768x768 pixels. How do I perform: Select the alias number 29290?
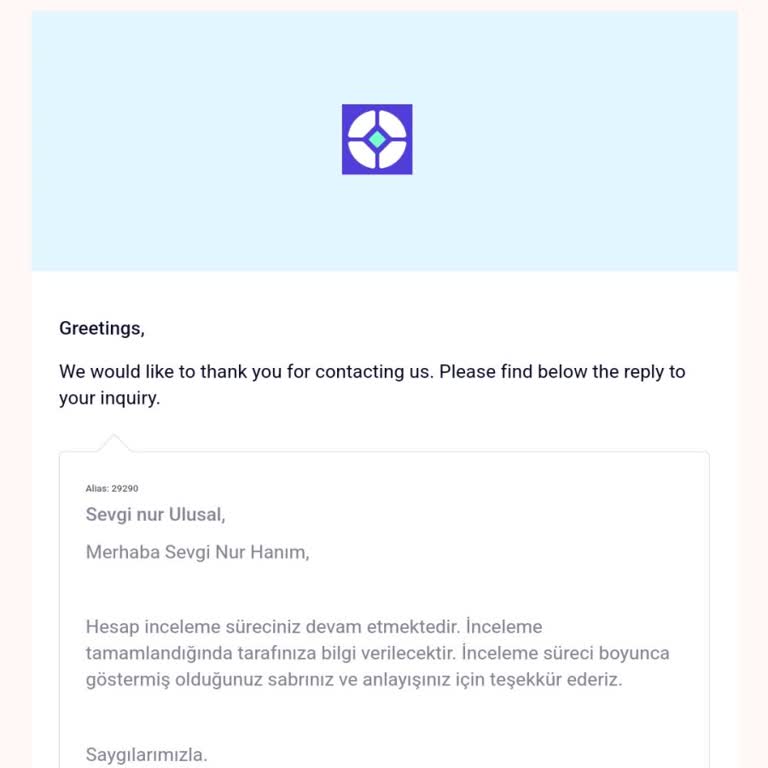[x=125, y=488]
